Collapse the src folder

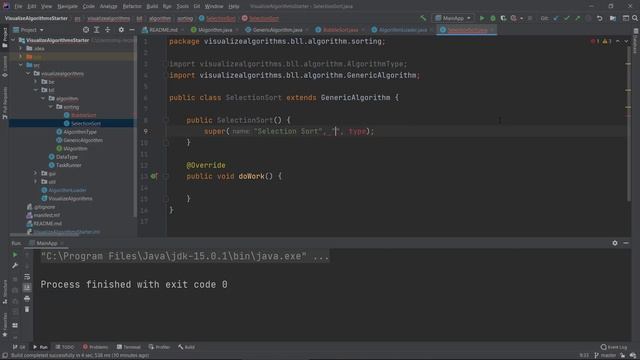(x=21, y=65)
